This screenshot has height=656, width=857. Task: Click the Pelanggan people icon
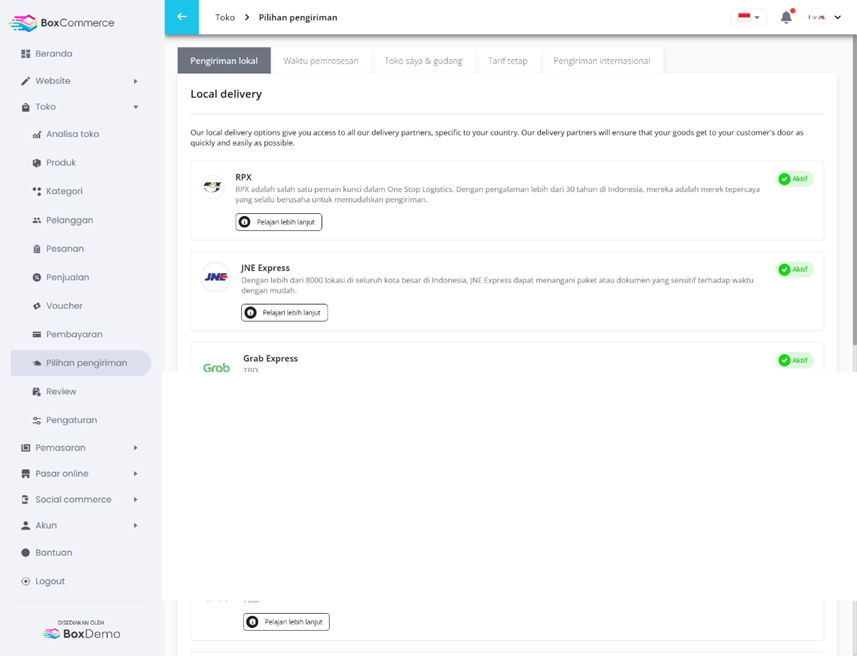[x=37, y=220]
